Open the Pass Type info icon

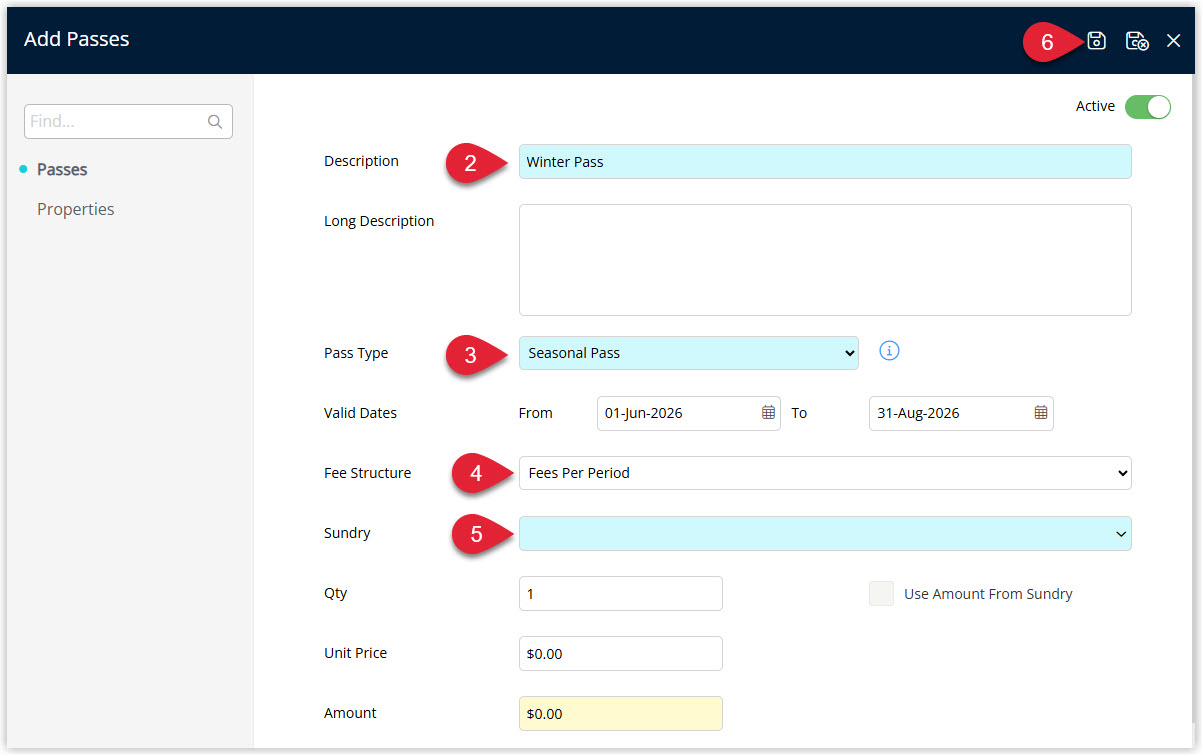click(x=889, y=351)
